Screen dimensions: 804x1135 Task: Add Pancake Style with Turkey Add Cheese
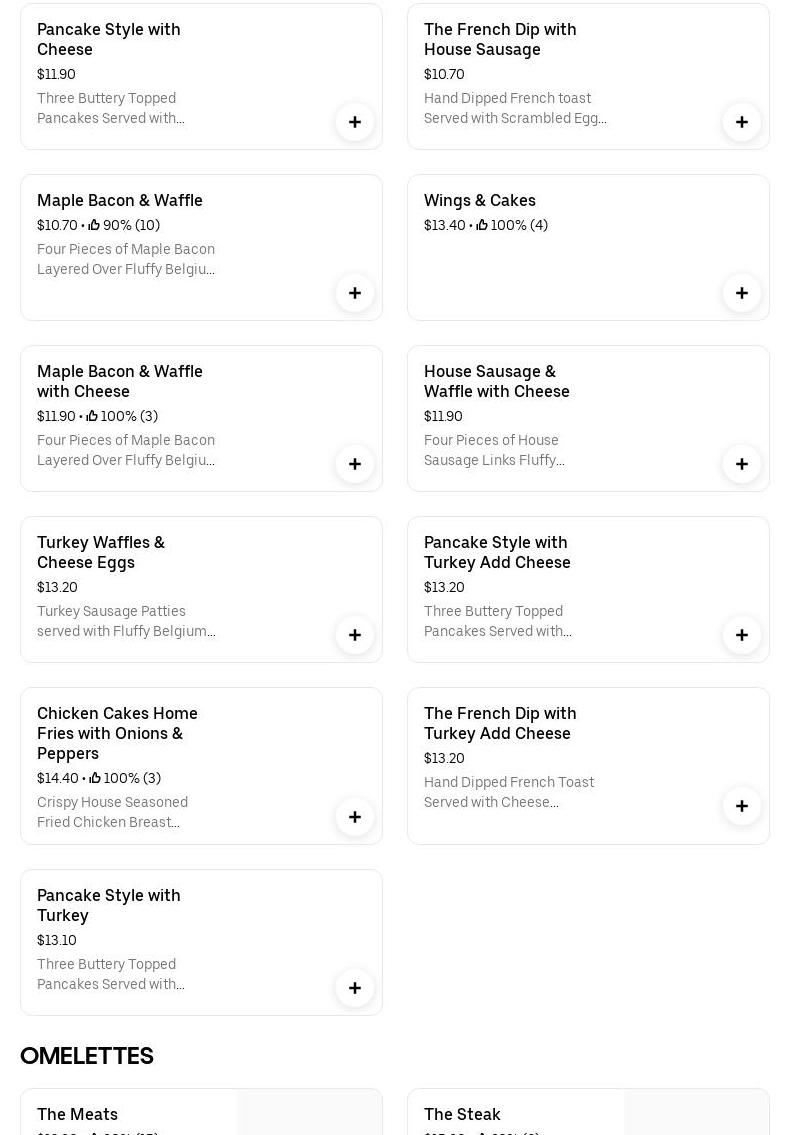[742, 635]
